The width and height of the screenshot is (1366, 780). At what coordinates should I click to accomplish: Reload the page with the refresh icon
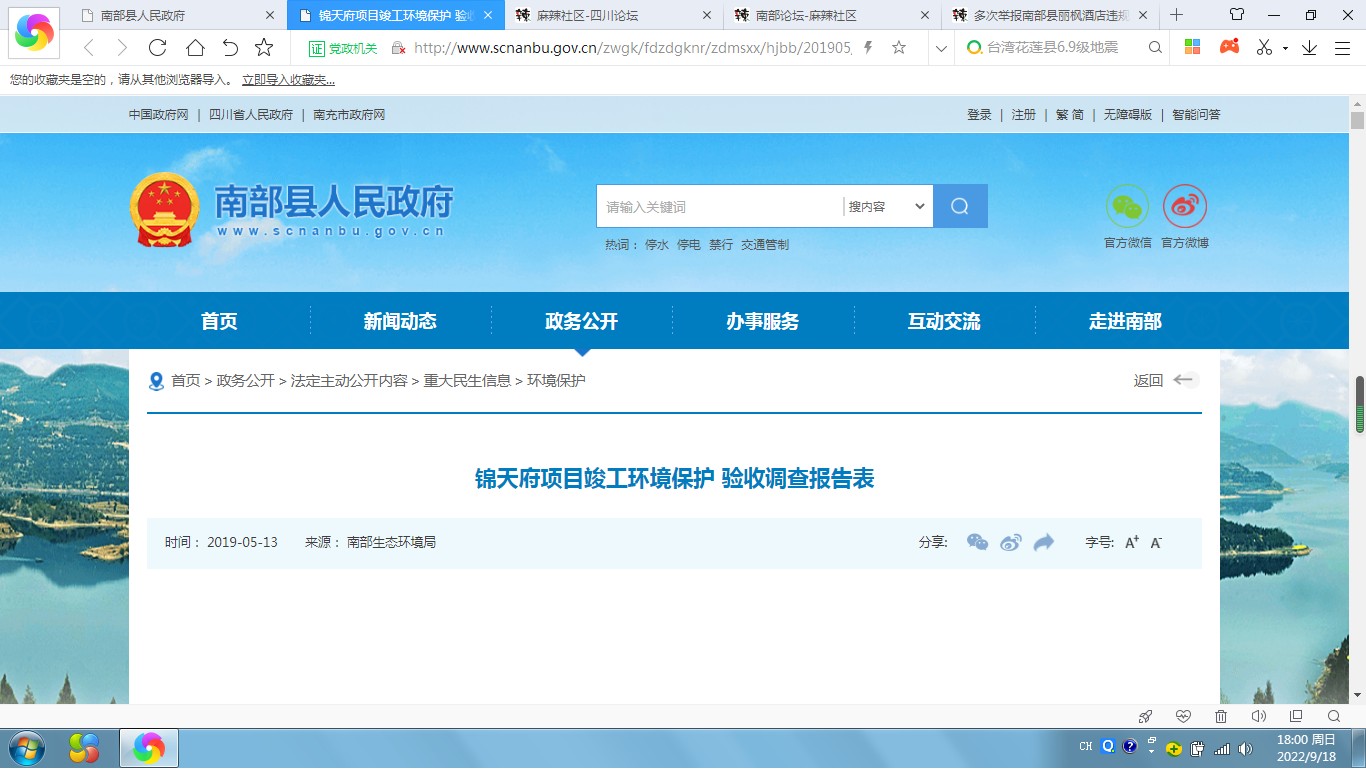coord(157,48)
